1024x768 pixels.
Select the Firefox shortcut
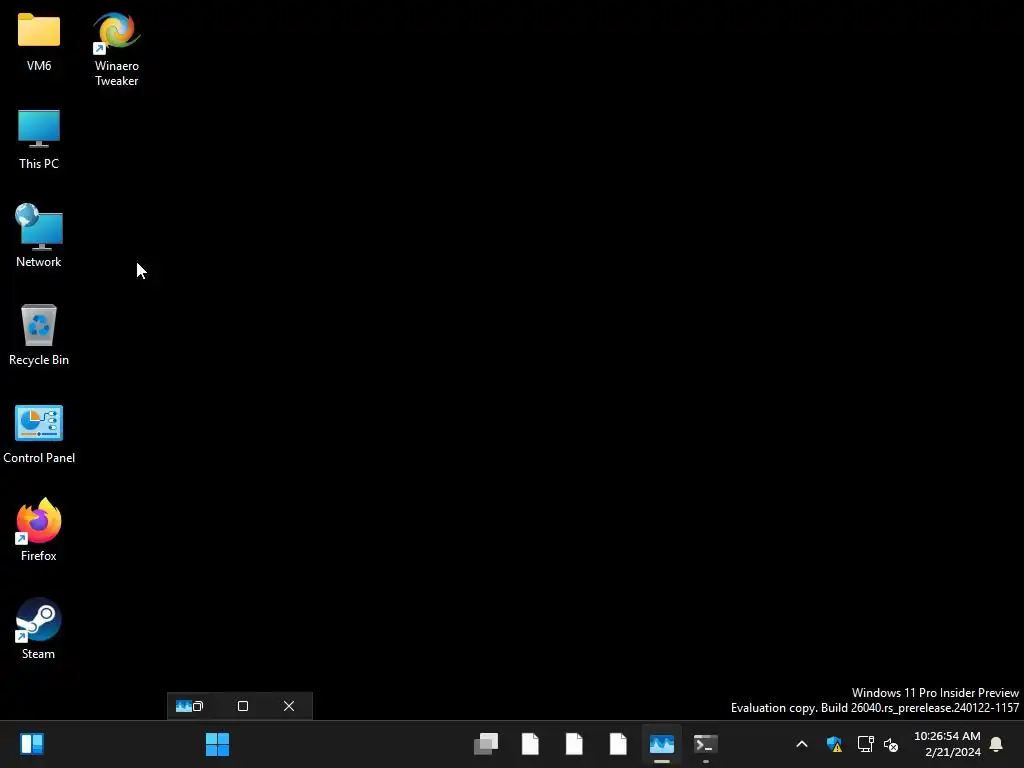coord(39,530)
